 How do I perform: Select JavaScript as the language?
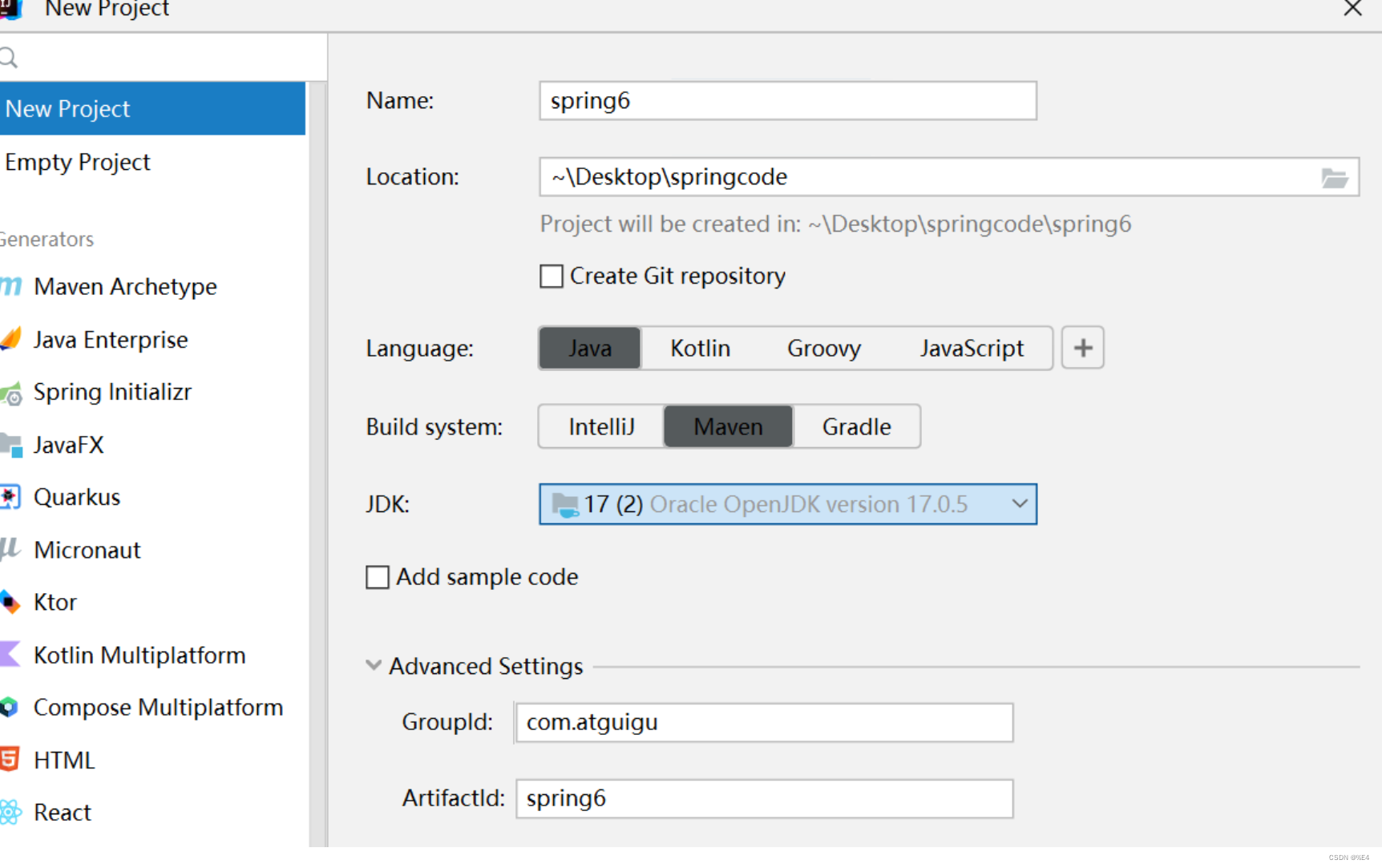[x=972, y=348]
